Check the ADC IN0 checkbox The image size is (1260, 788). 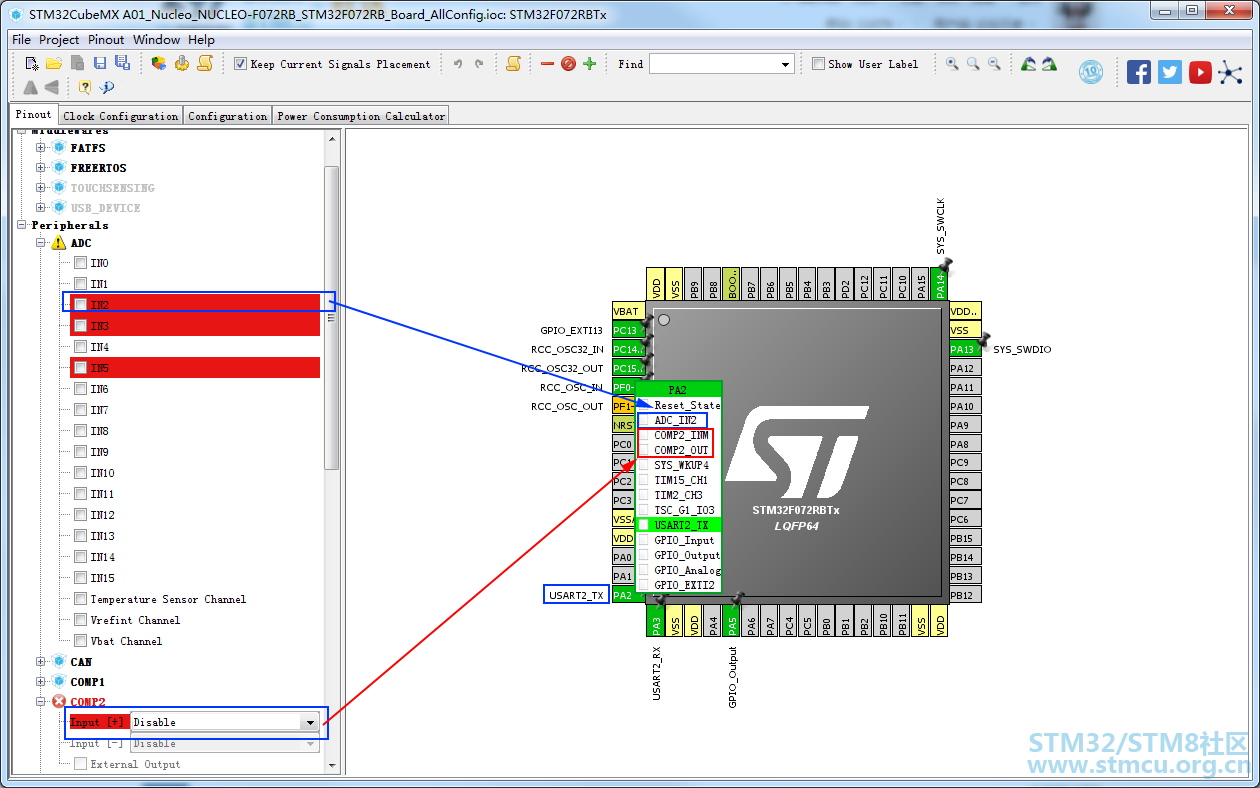[80, 263]
